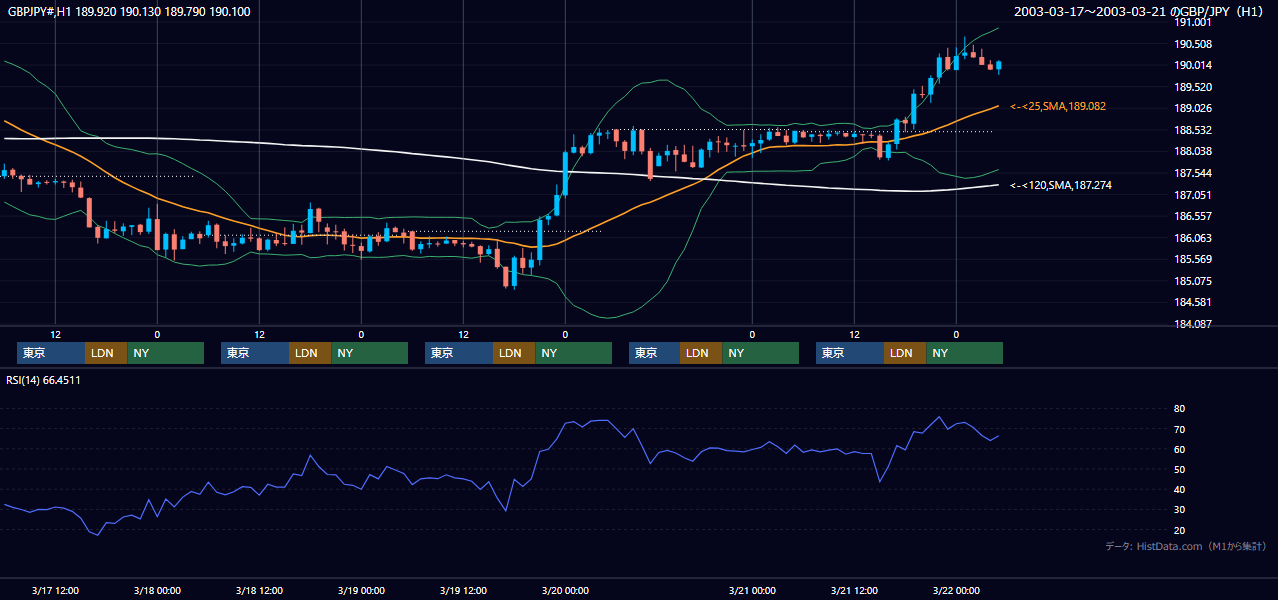Viewport: 1278px width, 600px height.
Task: Click the 184.087 price axis label
Action: click(1193, 324)
